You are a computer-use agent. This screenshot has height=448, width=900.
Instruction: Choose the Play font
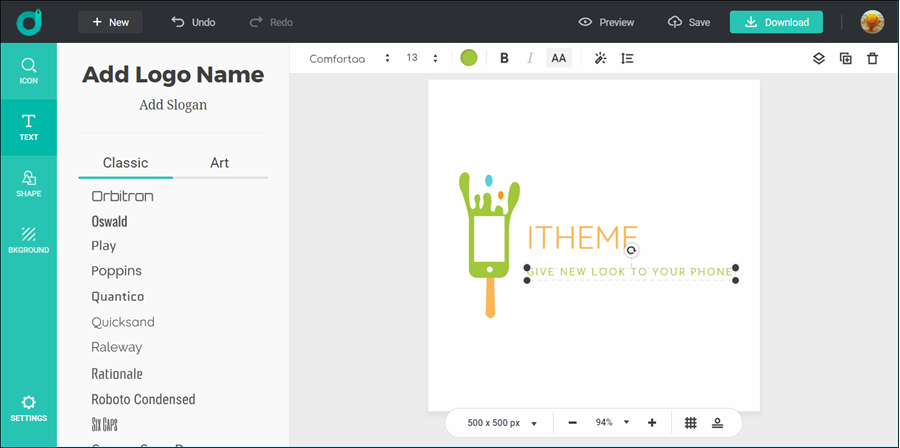104,246
